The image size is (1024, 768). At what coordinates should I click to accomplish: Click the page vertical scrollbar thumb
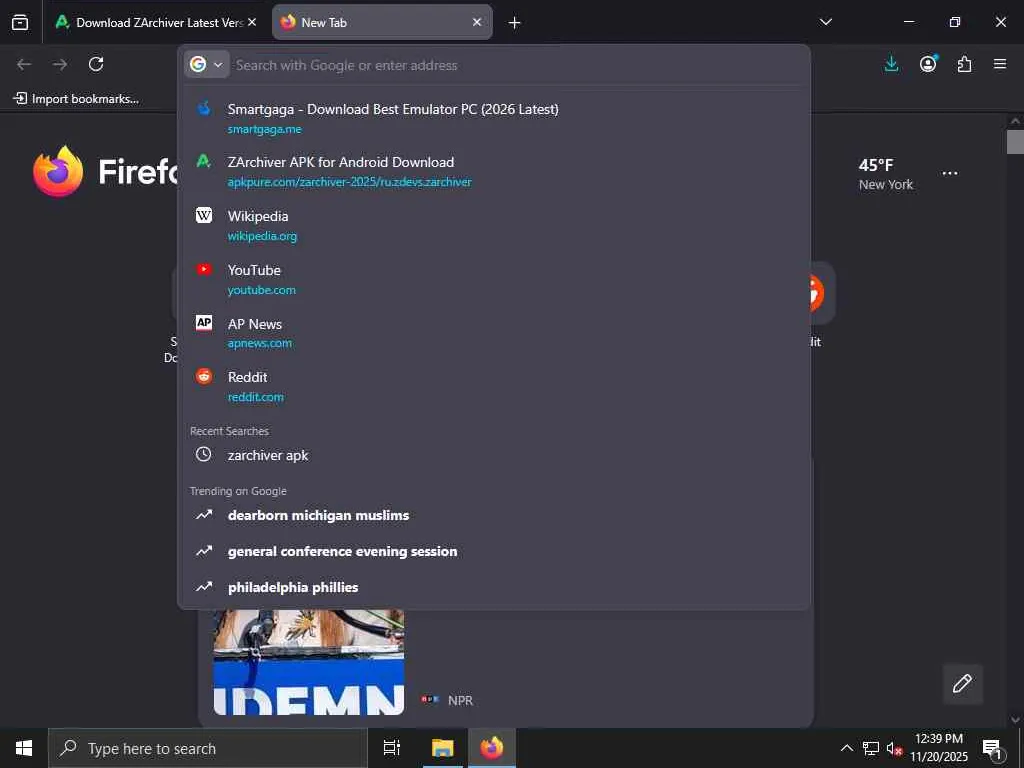coord(1015,142)
